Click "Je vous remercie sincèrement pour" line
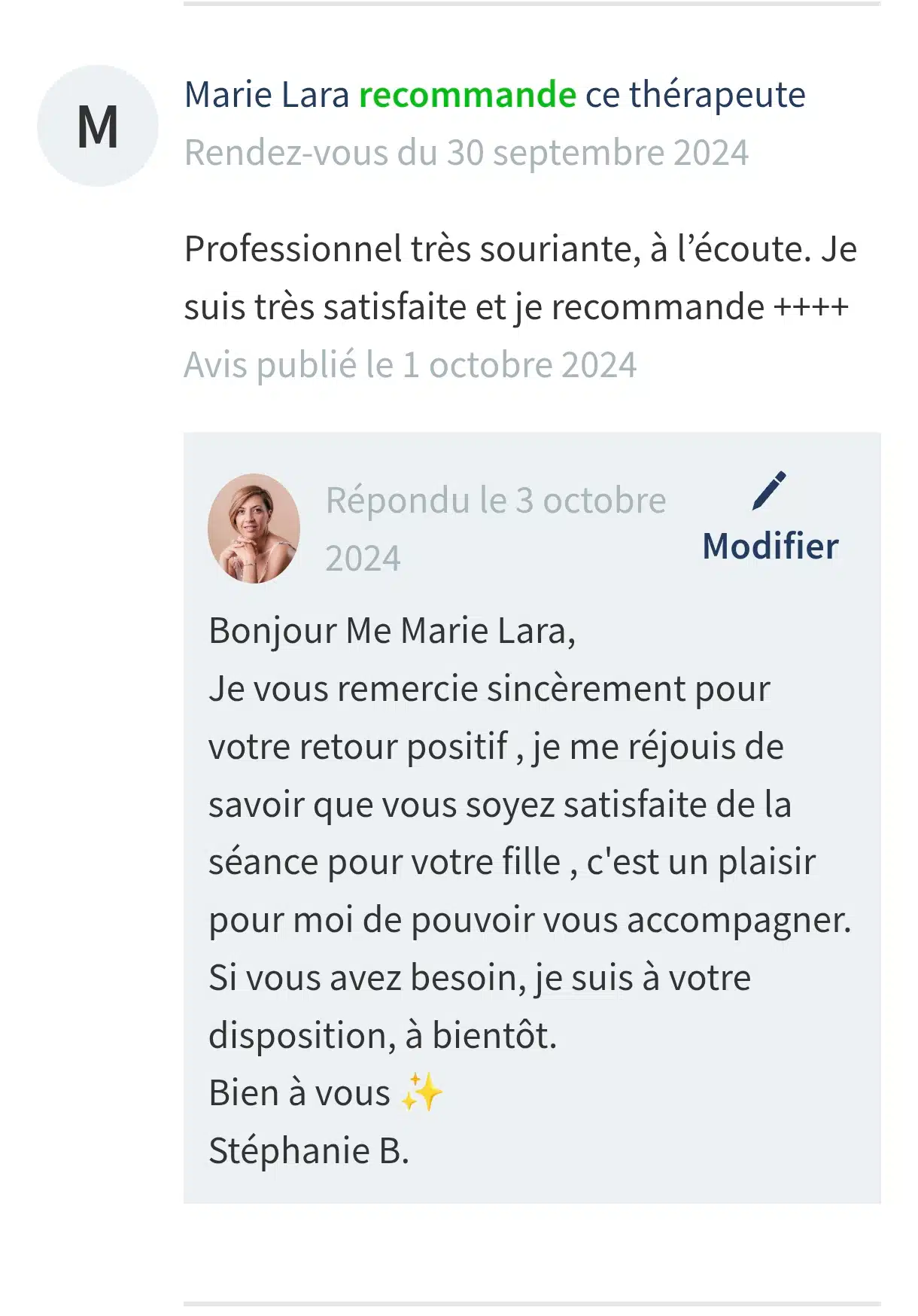This screenshot has height=1316, width=918. pyautogui.click(x=489, y=689)
